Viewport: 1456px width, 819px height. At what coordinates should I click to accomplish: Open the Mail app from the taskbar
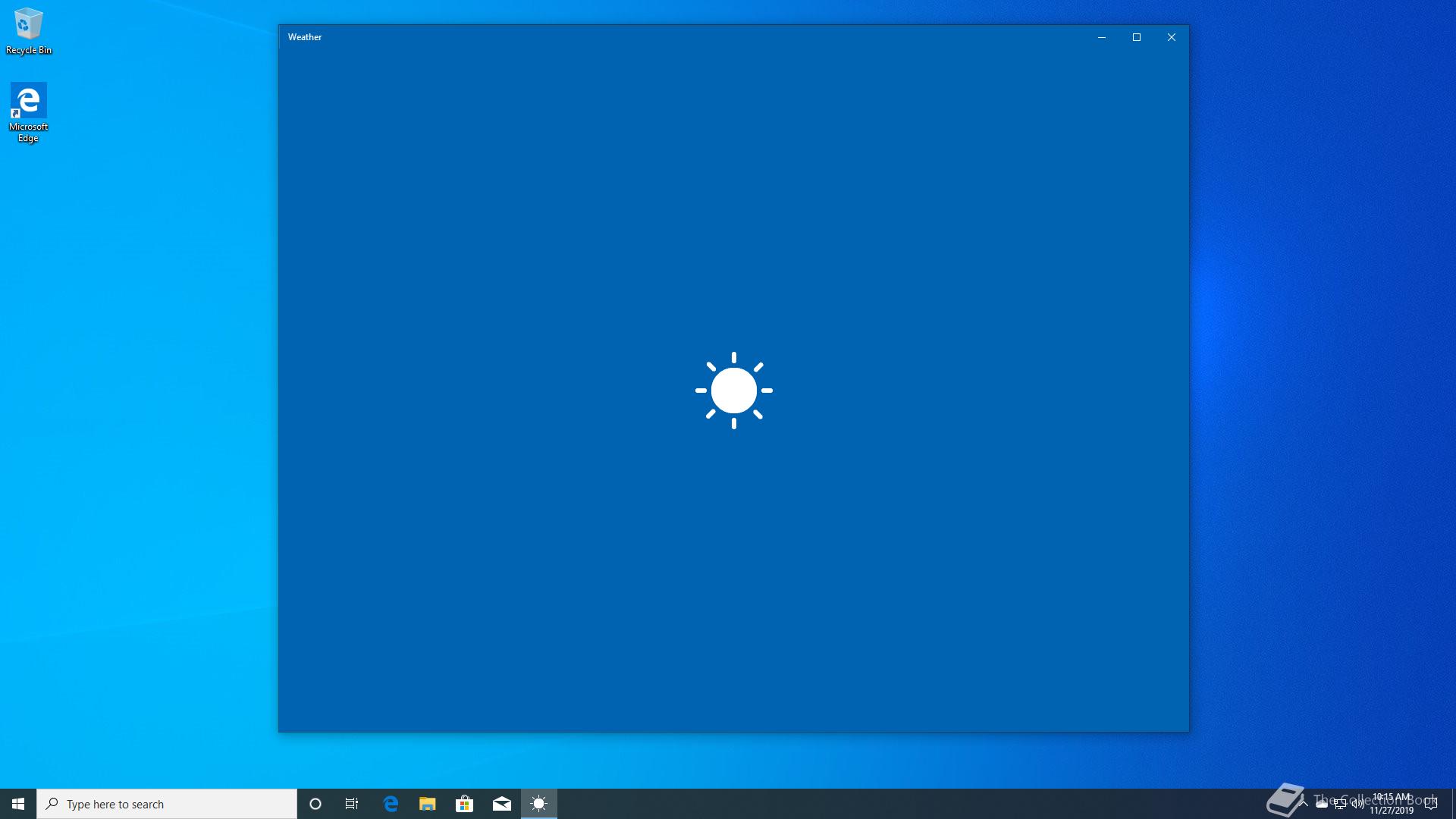click(501, 804)
